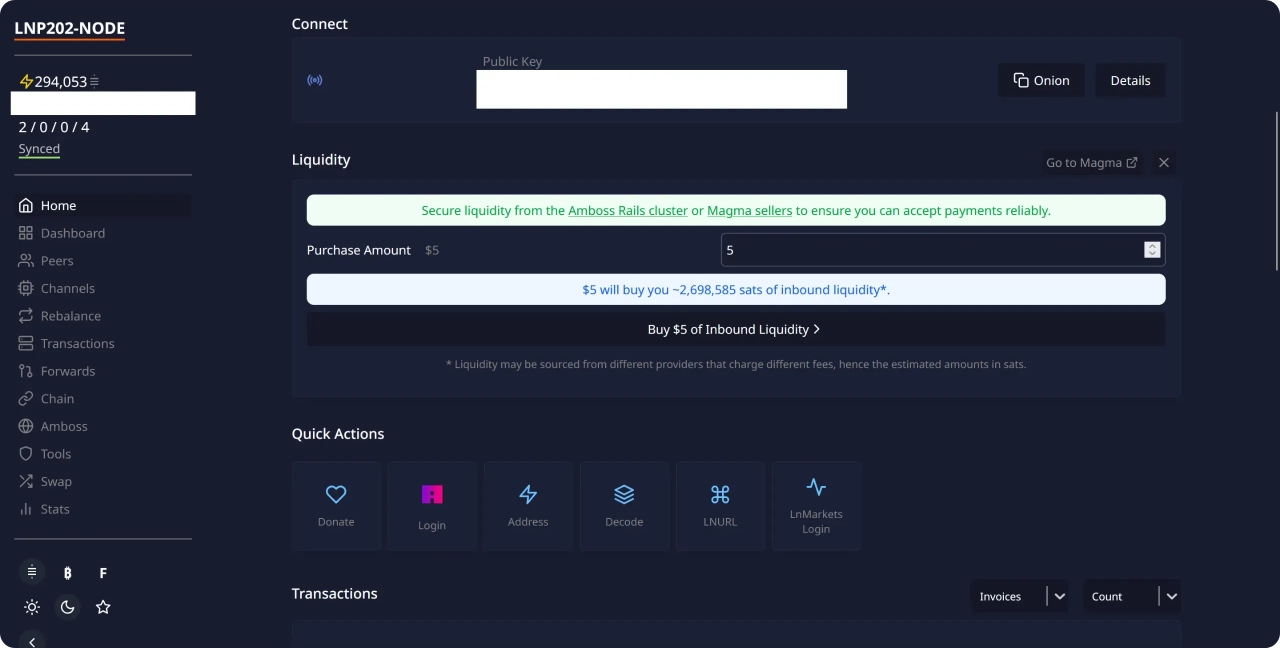1280x648 pixels.
Task: Select the LNURL quick action
Action: 720,505
